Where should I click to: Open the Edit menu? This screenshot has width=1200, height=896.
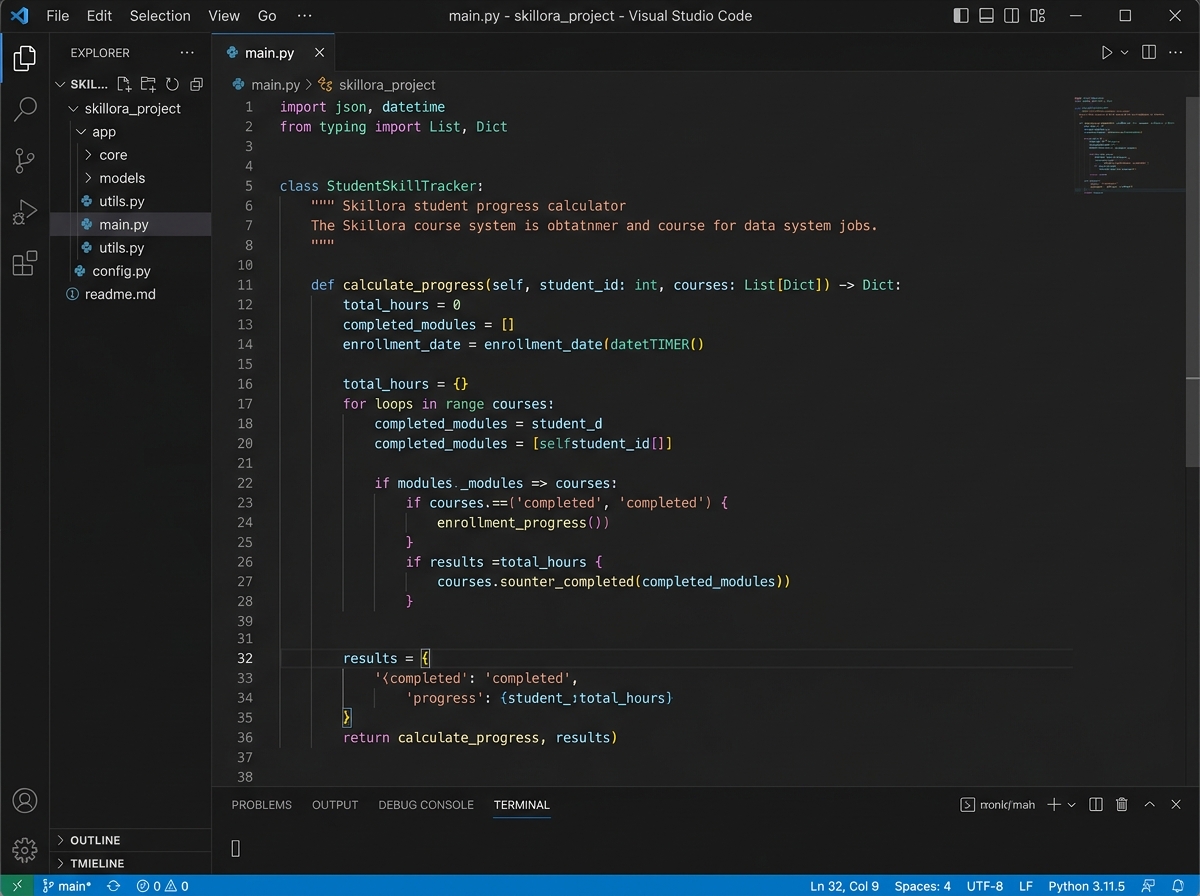point(99,15)
